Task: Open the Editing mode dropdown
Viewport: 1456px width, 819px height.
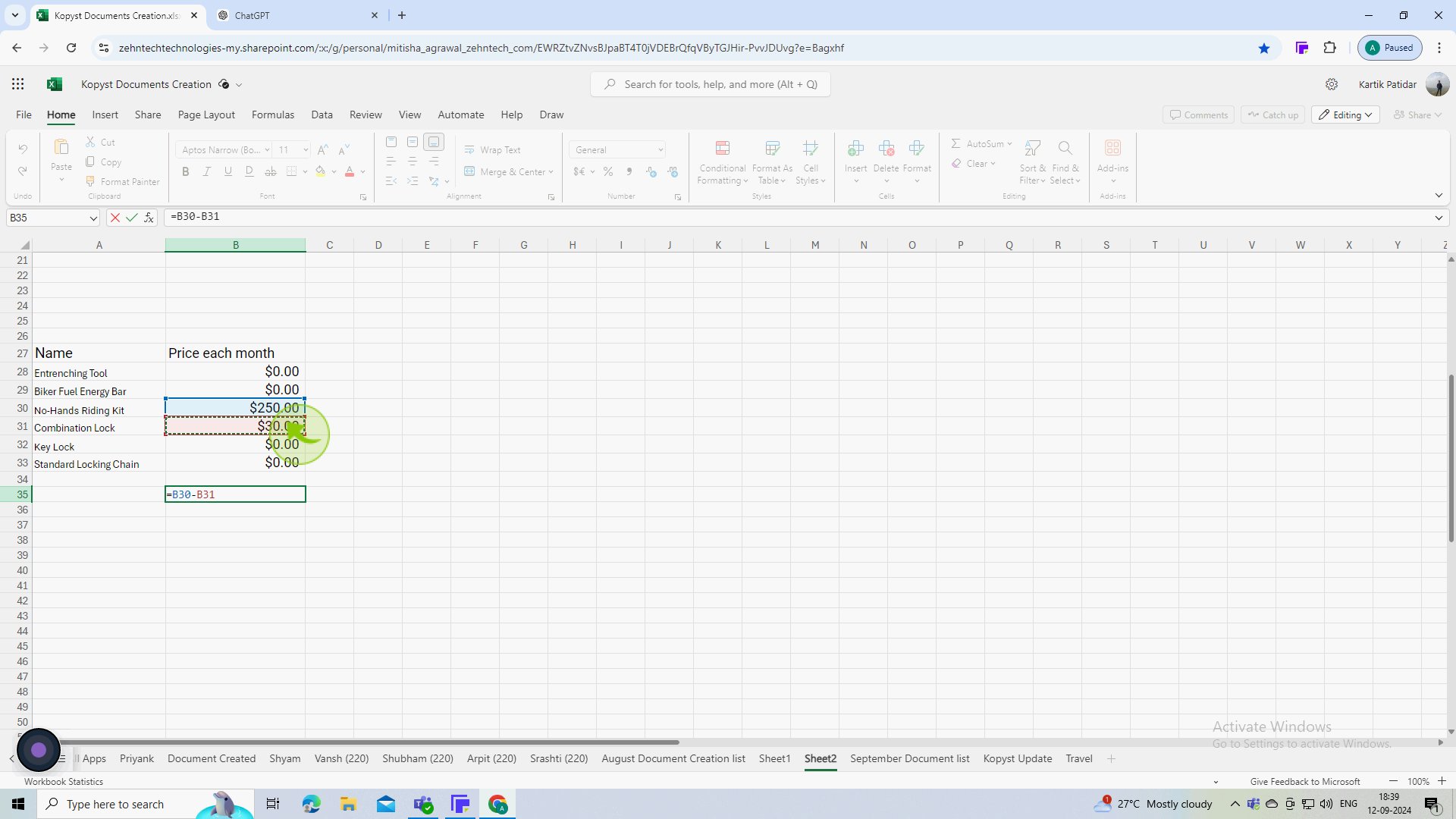Action: (x=1345, y=115)
